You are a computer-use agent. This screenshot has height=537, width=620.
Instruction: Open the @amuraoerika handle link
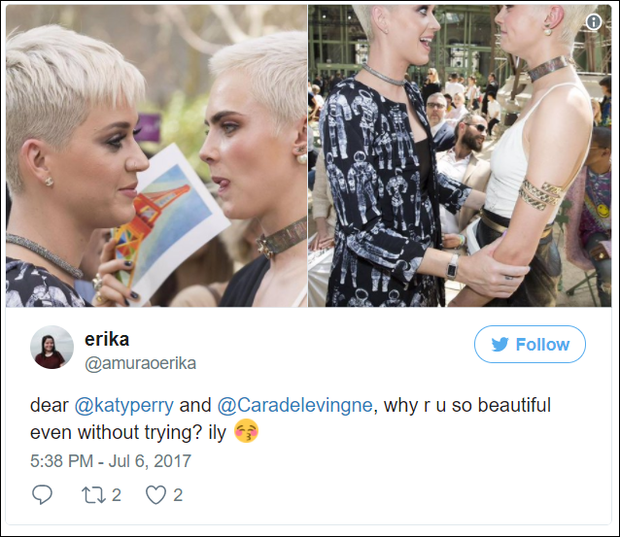[140, 363]
